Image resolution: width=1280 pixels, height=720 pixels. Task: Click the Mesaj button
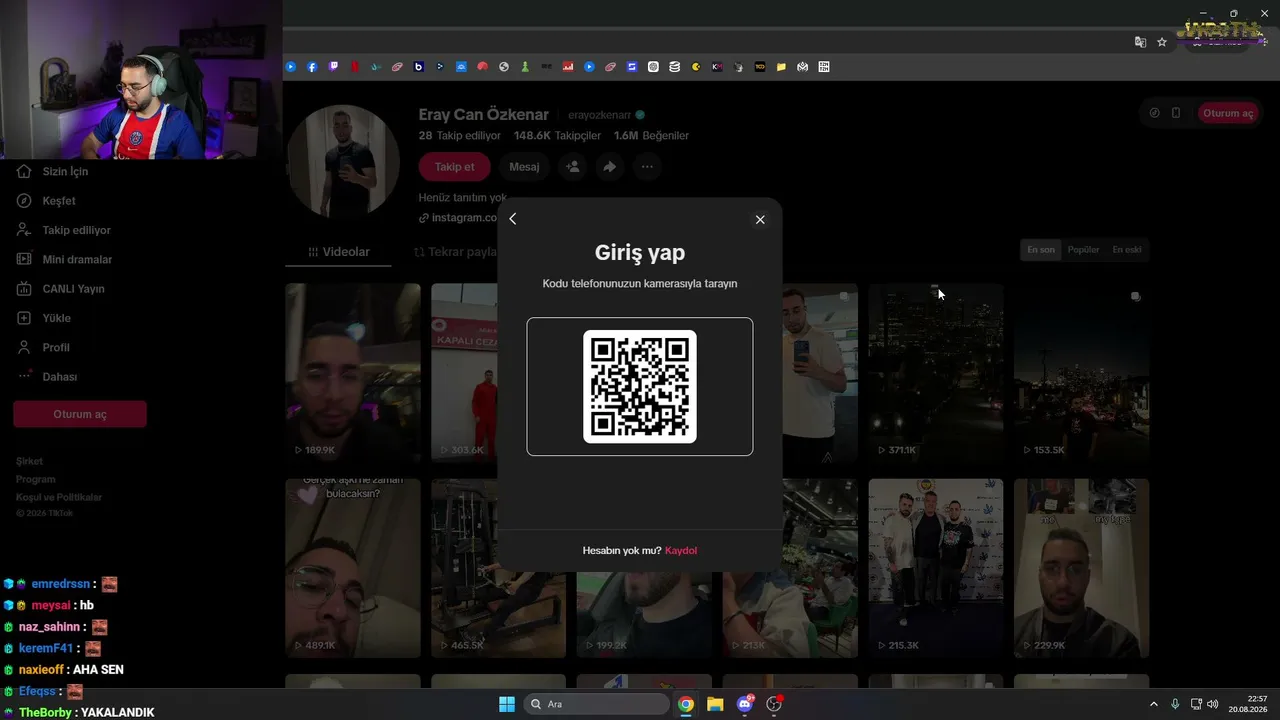click(524, 167)
